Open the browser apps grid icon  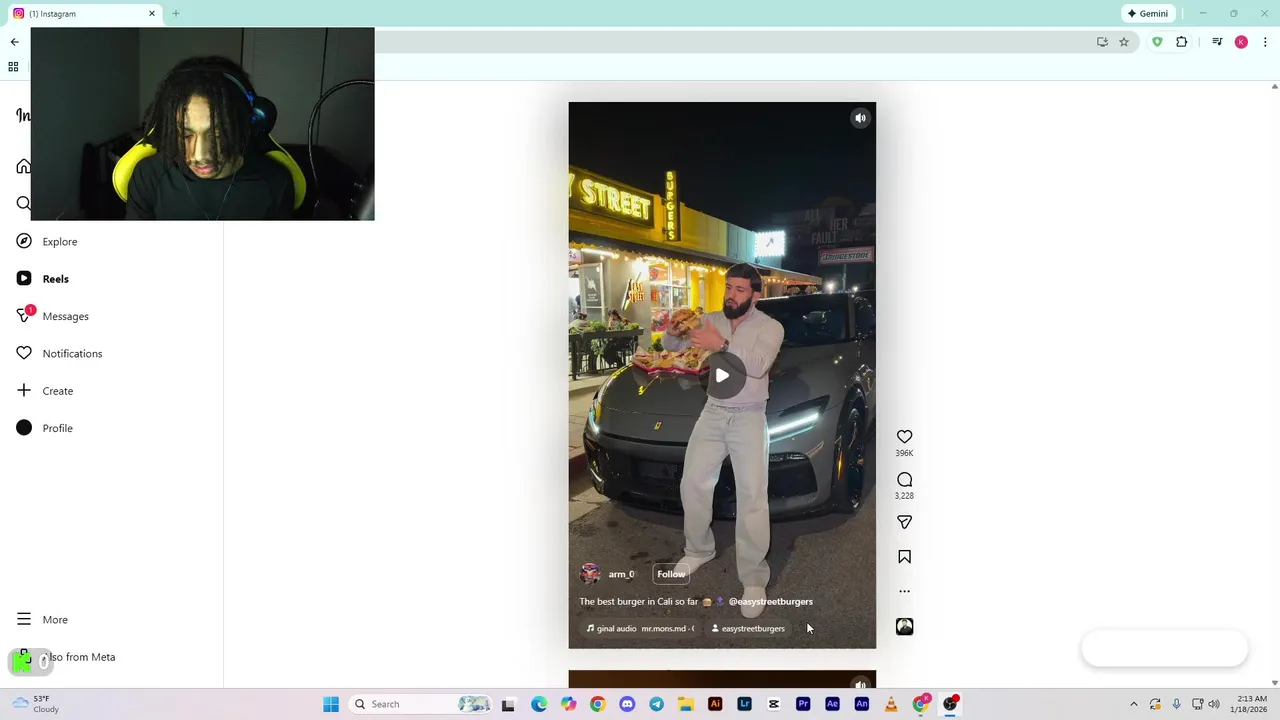(13, 67)
